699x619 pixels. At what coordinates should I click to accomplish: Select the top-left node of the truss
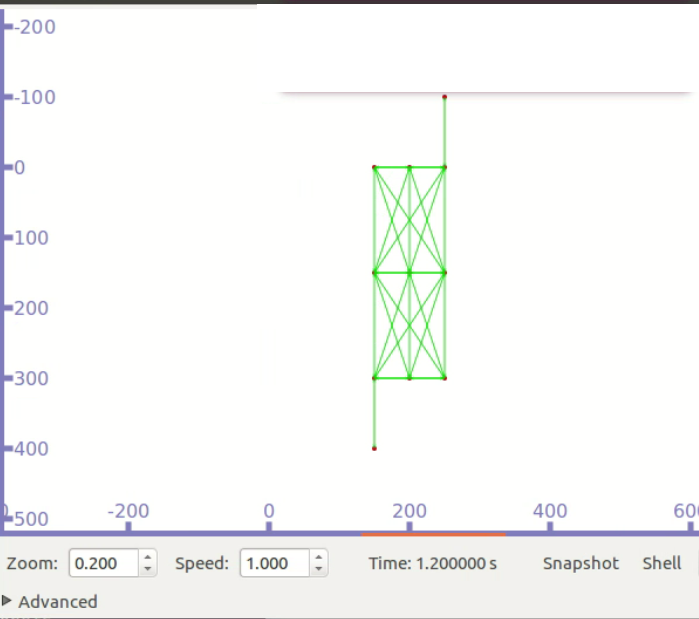point(374,167)
